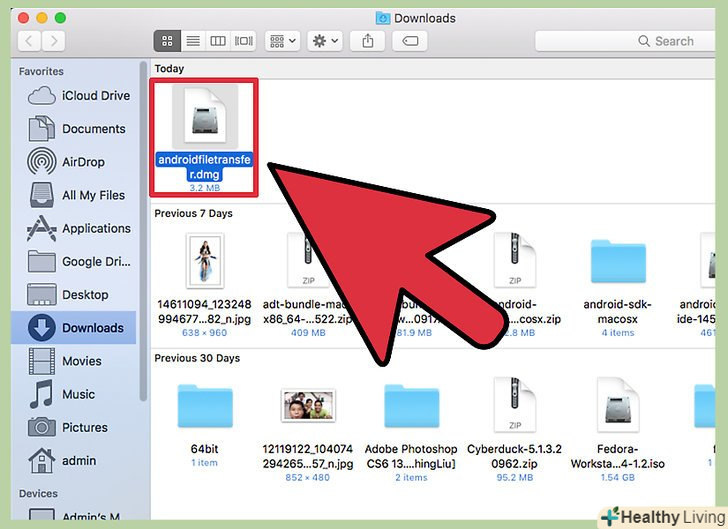This screenshot has height=529, width=728.
Task: Select the 64bit folder
Action: pyautogui.click(x=205, y=405)
